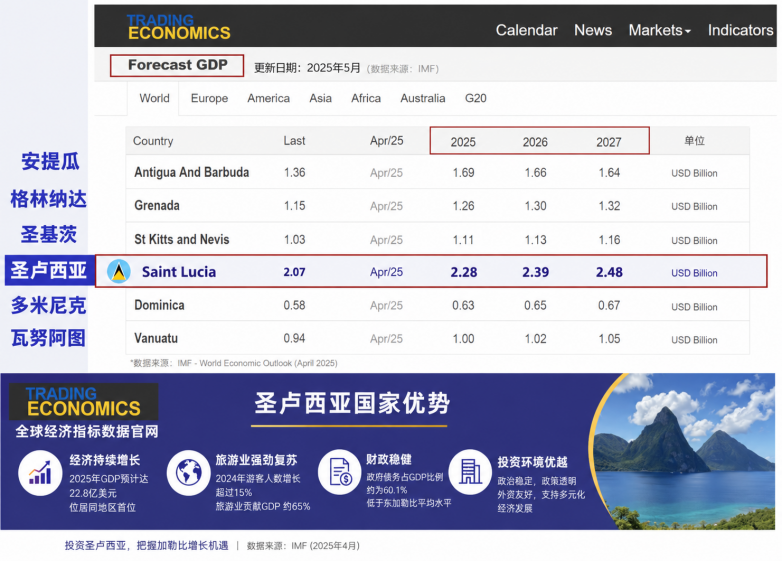Select the 格林纳达 sidebar label

point(48,198)
